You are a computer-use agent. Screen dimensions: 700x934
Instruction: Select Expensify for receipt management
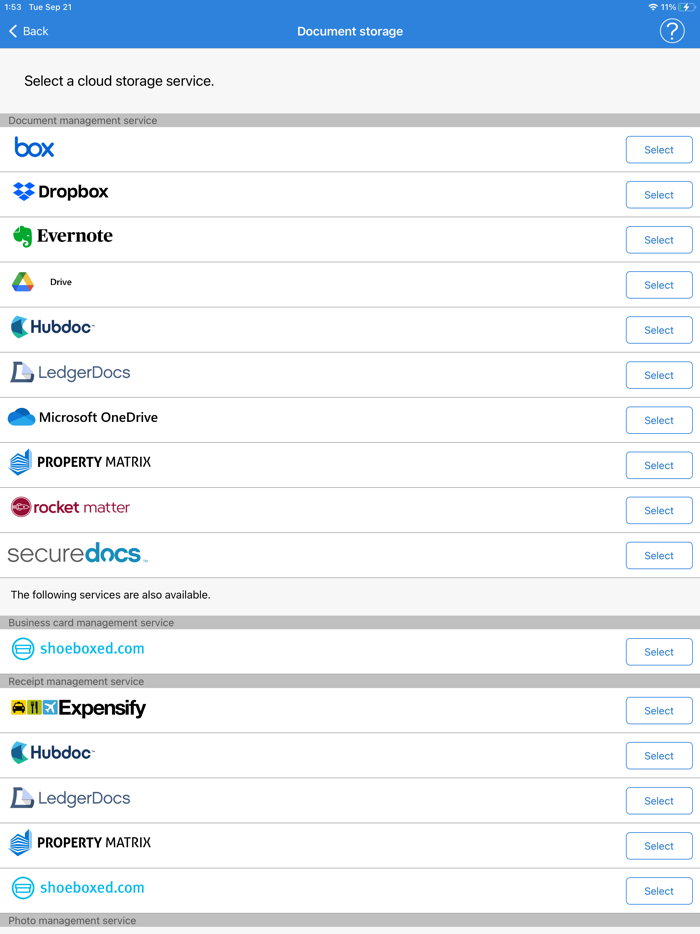pyautogui.click(x=658, y=710)
